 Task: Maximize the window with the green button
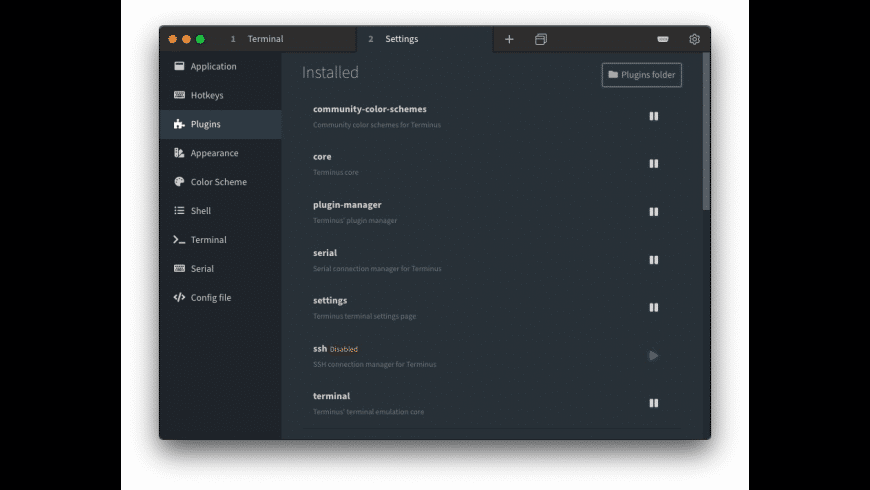point(200,39)
